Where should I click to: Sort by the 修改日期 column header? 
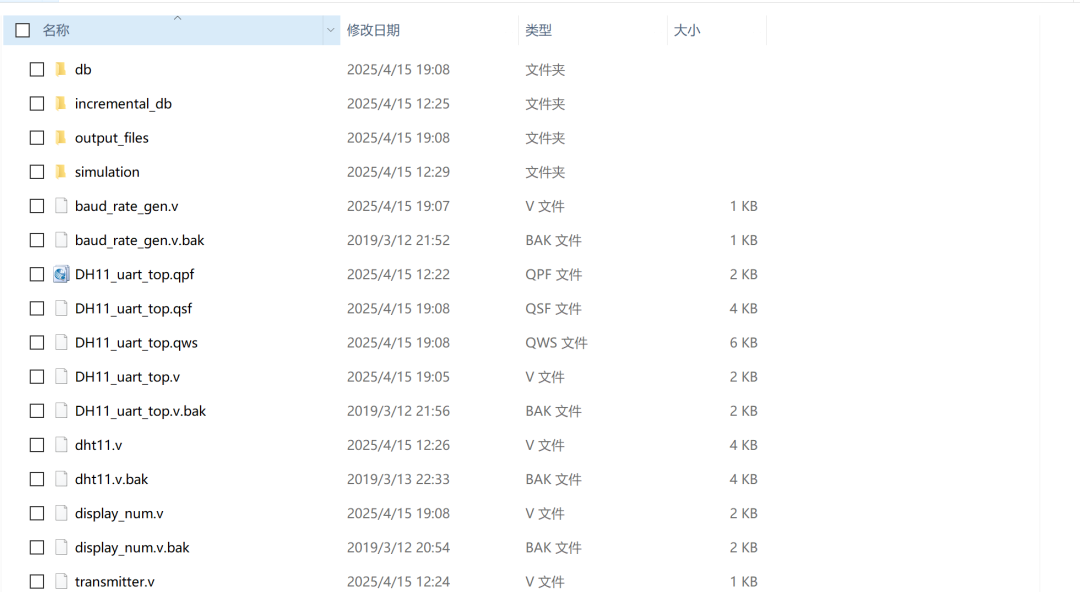pyautogui.click(x=373, y=30)
